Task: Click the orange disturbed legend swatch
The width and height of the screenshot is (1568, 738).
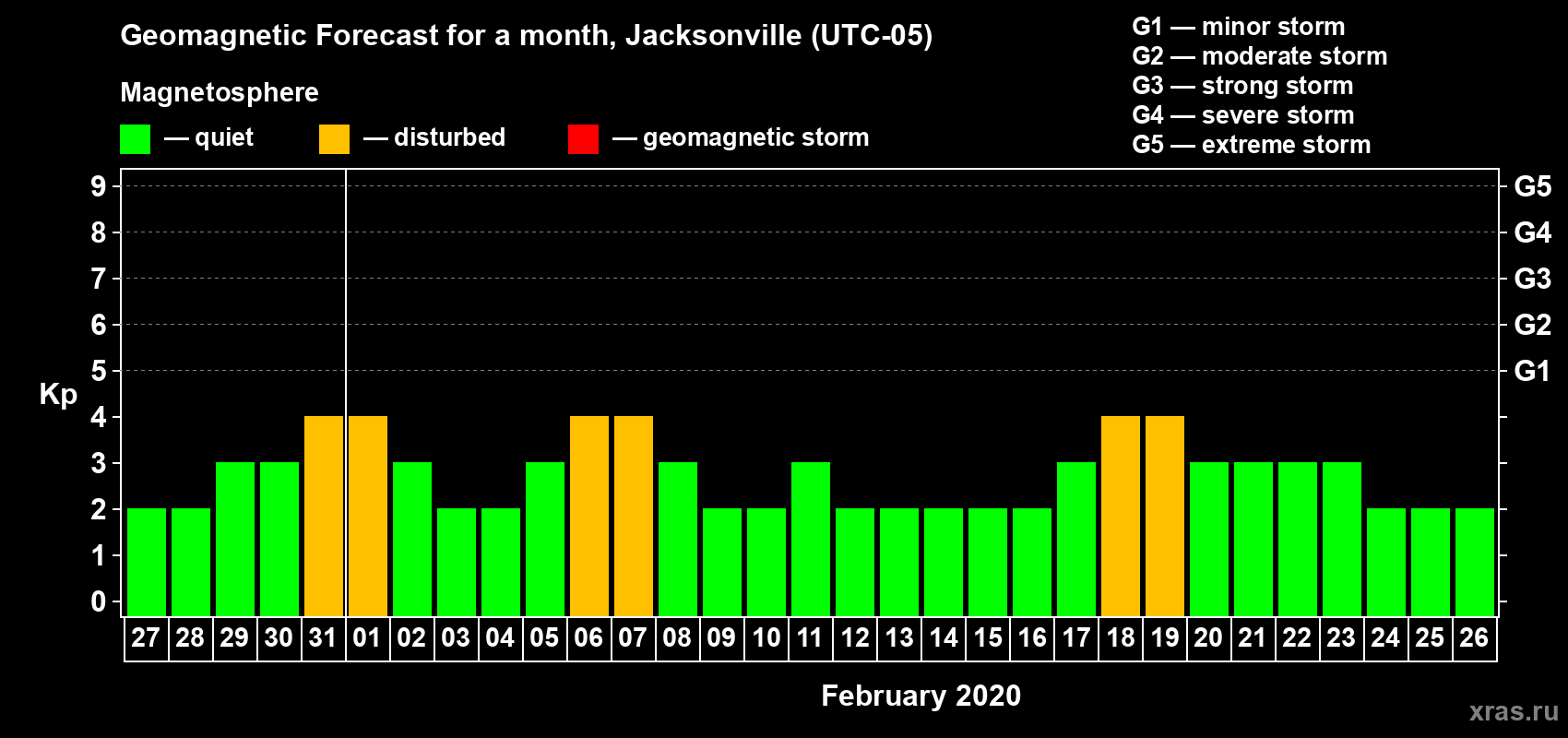Action: click(x=334, y=139)
